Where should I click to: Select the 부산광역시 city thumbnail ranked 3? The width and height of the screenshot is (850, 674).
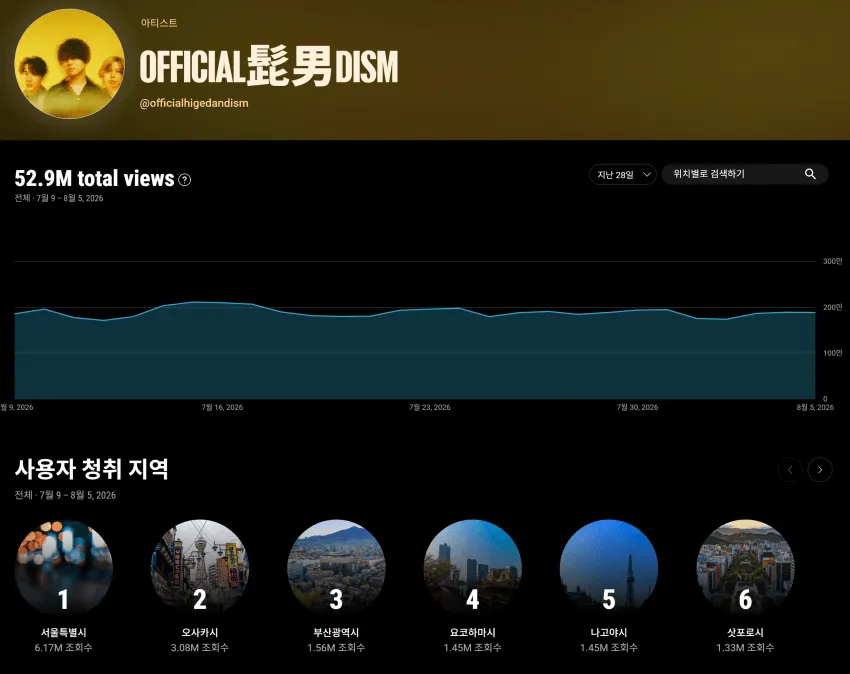(336, 568)
